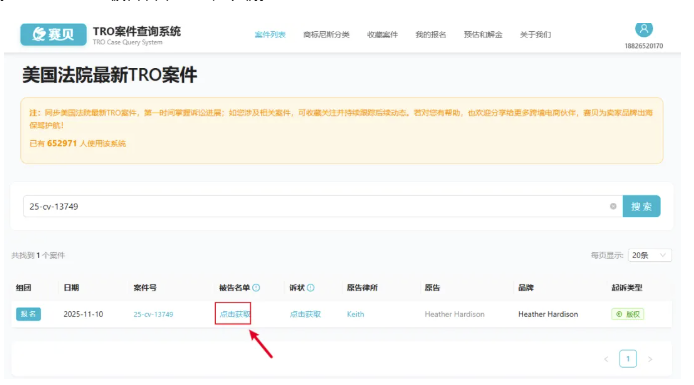
Task: Open the 案件列表 menu item
Action: pyautogui.click(x=270, y=35)
